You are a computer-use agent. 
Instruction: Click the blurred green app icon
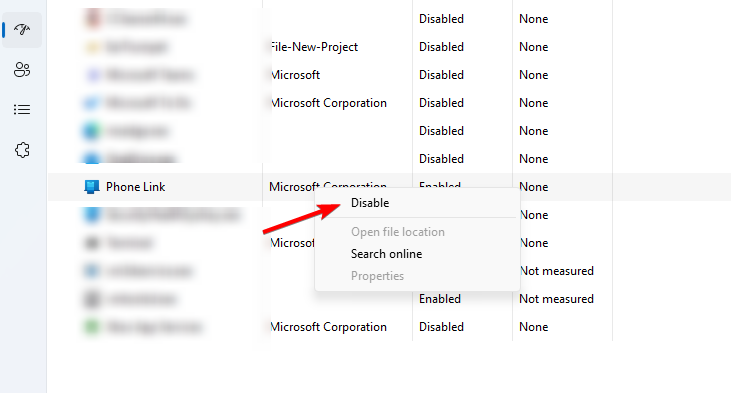click(x=92, y=327)
